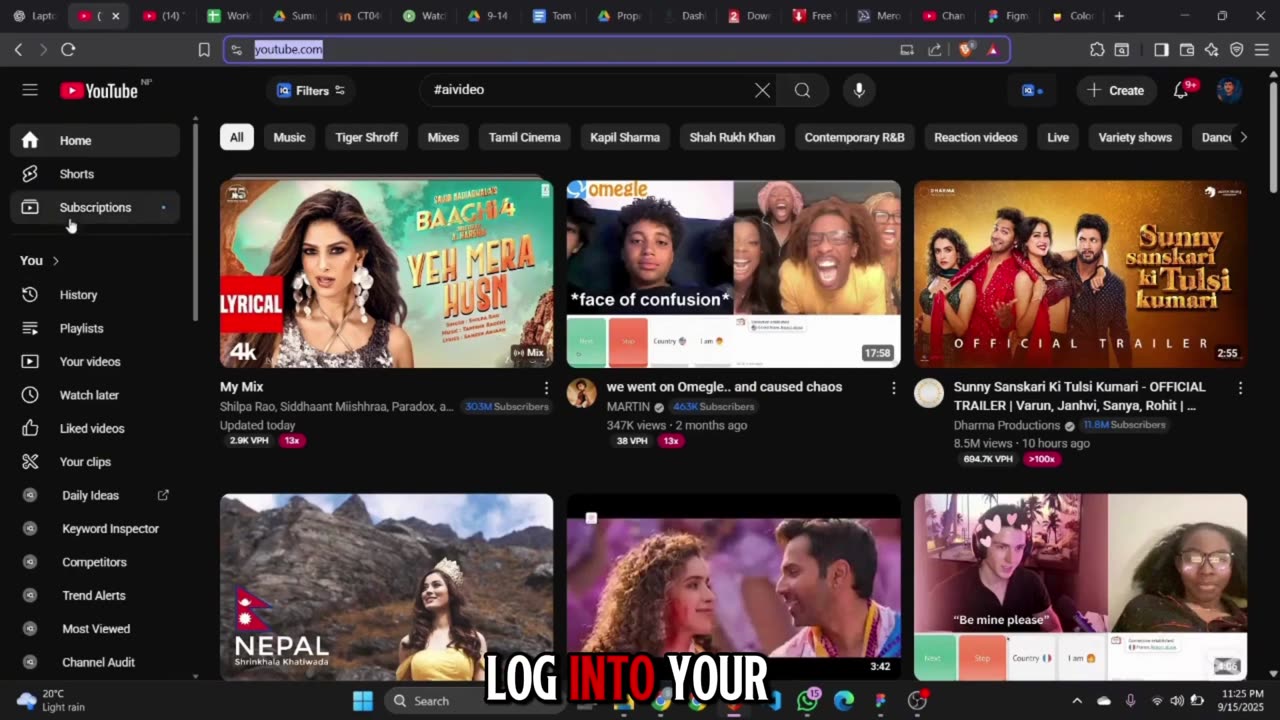Toggle the browser sidebar panel icon
1280x720 pixels.
click(1161, 49)
